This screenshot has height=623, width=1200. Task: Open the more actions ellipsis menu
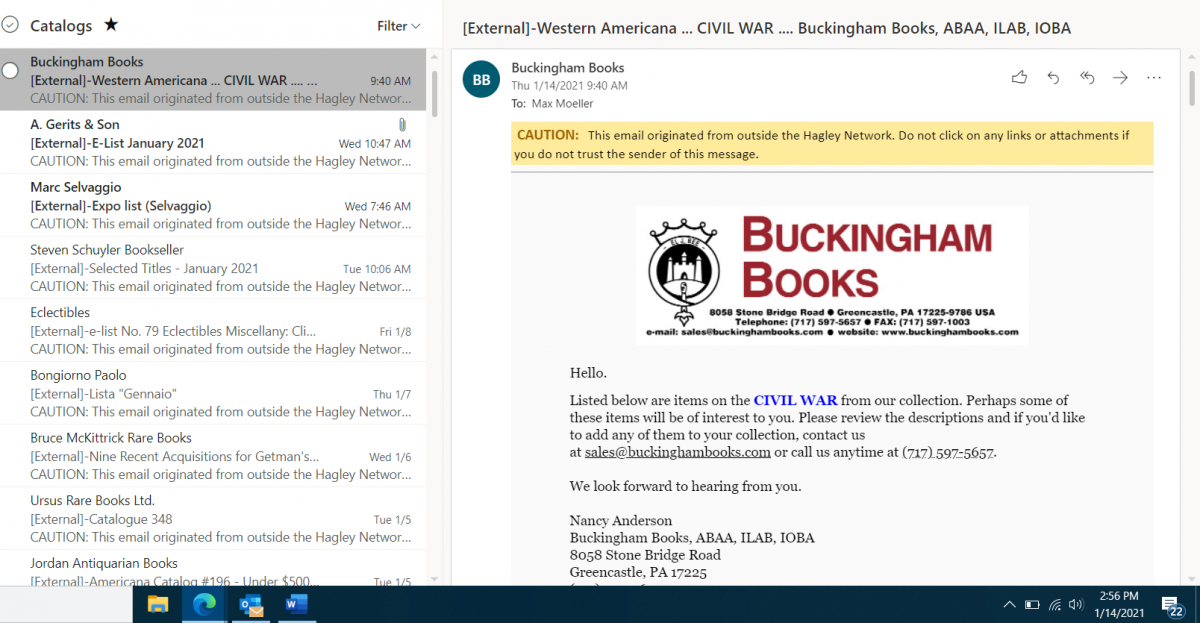1154,77
